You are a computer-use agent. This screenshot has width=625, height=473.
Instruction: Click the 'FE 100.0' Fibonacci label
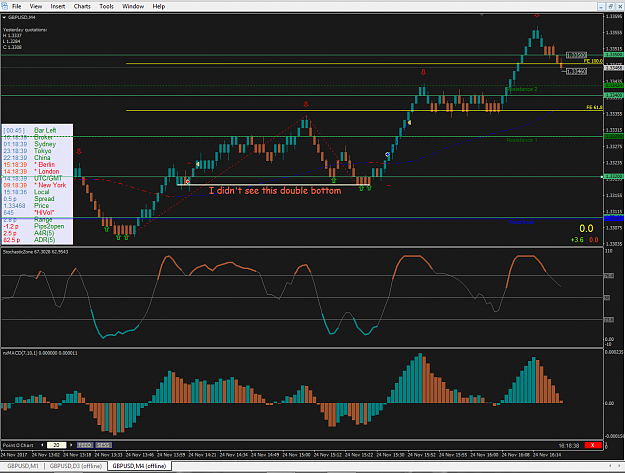[x=593, y=61]
